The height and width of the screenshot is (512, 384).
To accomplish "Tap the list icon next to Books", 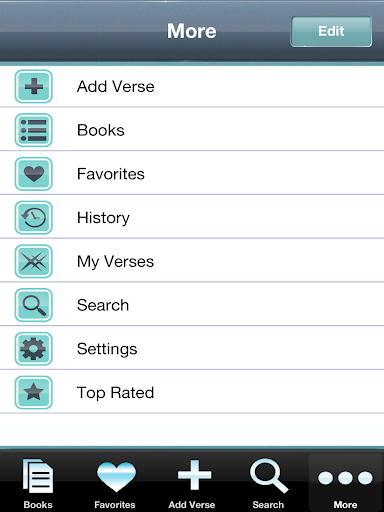I will (x=34, y=130).
